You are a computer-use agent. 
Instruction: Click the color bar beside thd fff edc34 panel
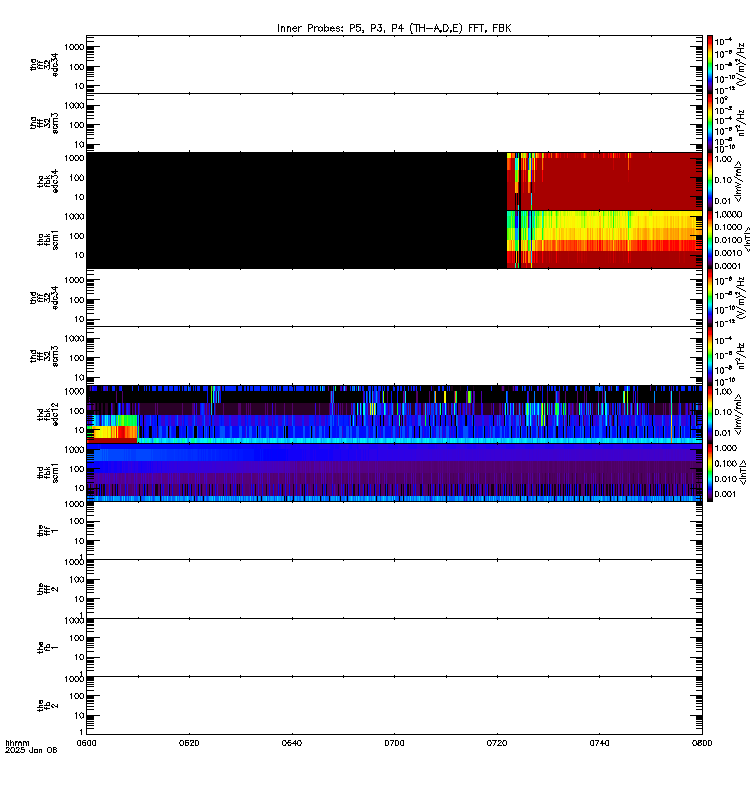710,297
